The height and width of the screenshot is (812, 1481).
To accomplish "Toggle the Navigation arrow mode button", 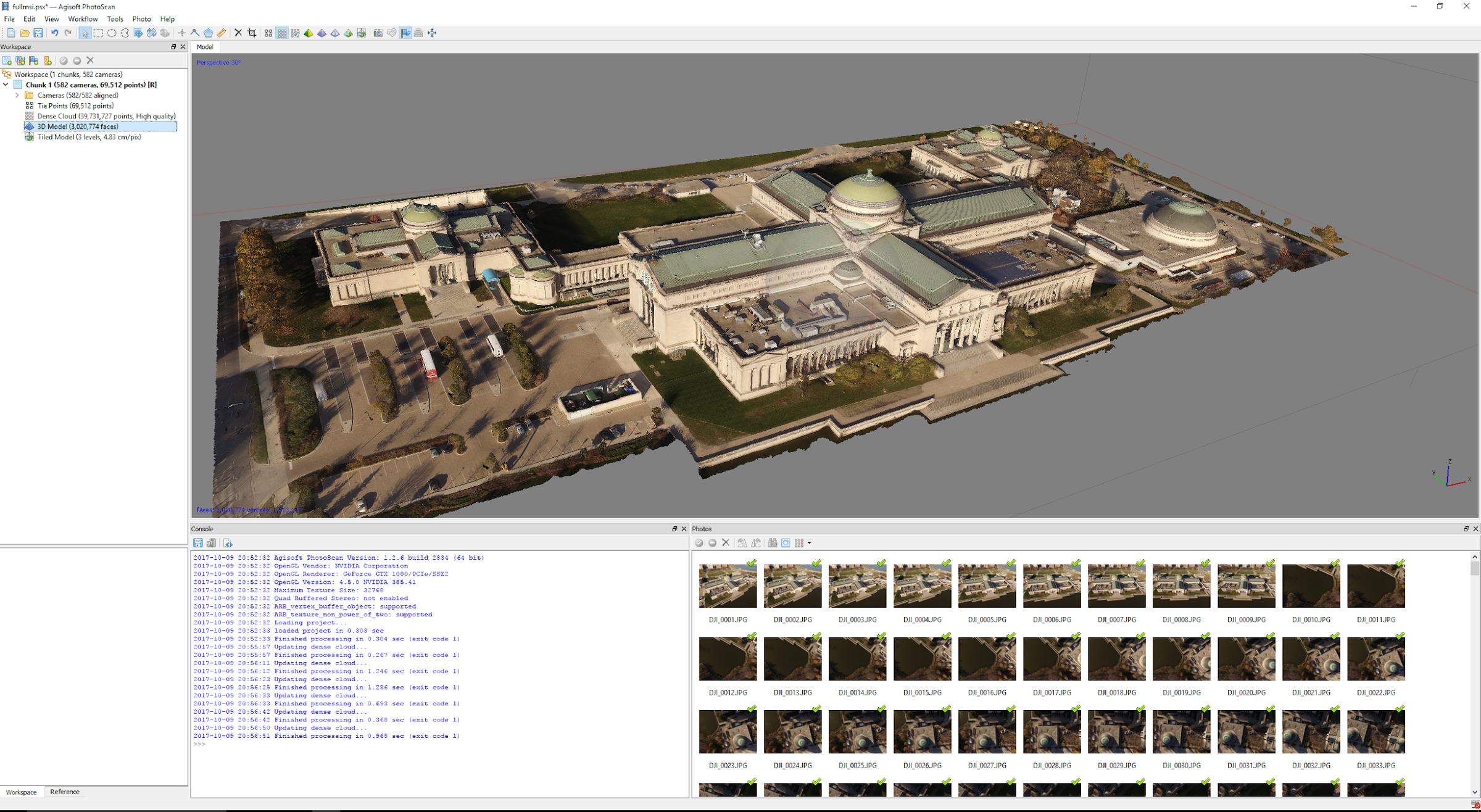I will coord(85,33).
